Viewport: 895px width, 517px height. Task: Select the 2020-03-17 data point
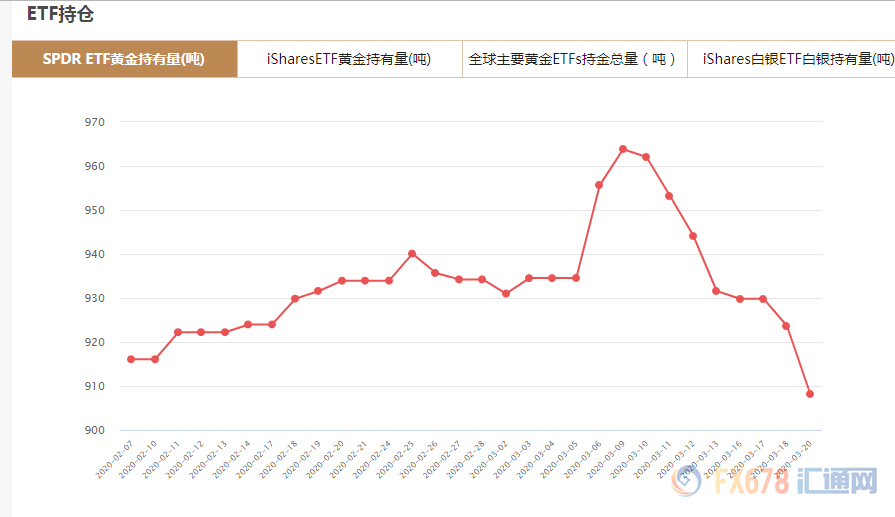click(763, 299)
